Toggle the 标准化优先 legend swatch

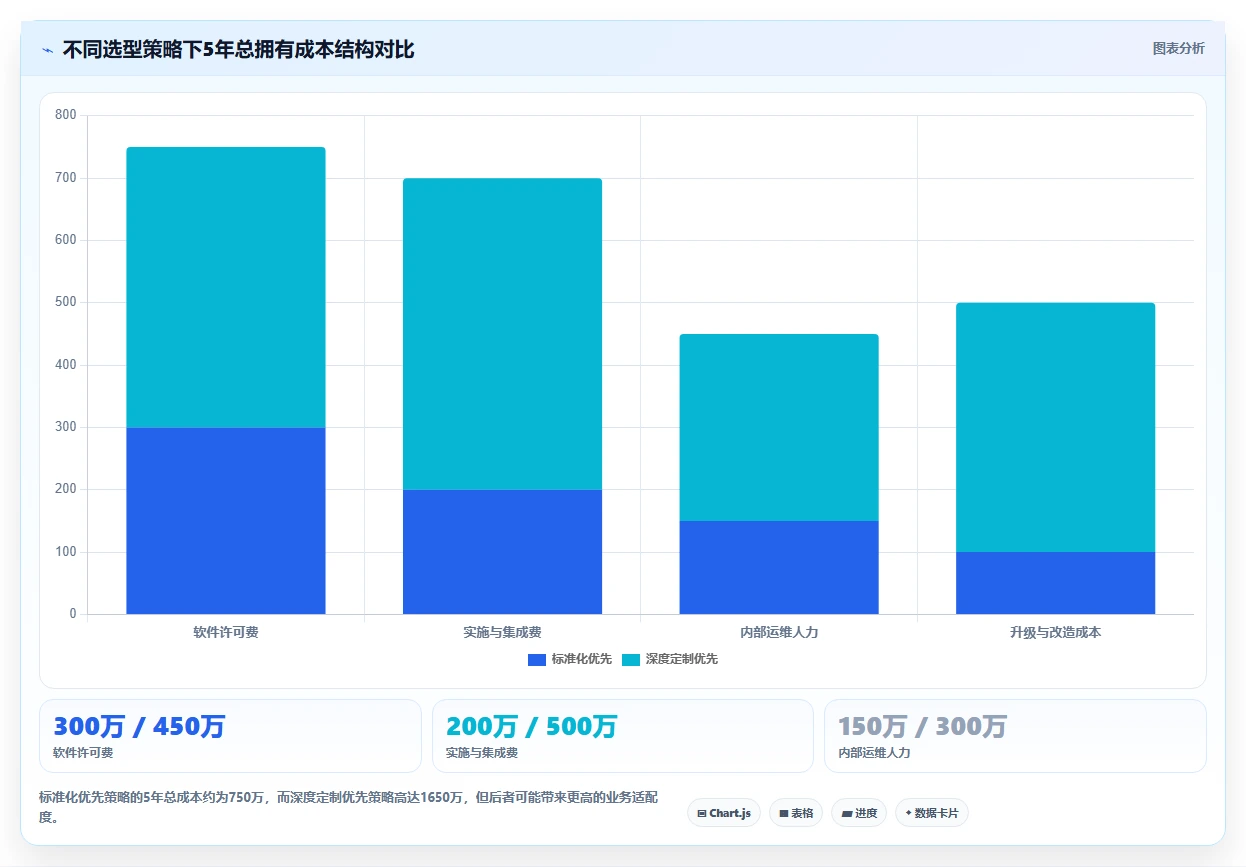pyautogui.click(x=537, y=659)
